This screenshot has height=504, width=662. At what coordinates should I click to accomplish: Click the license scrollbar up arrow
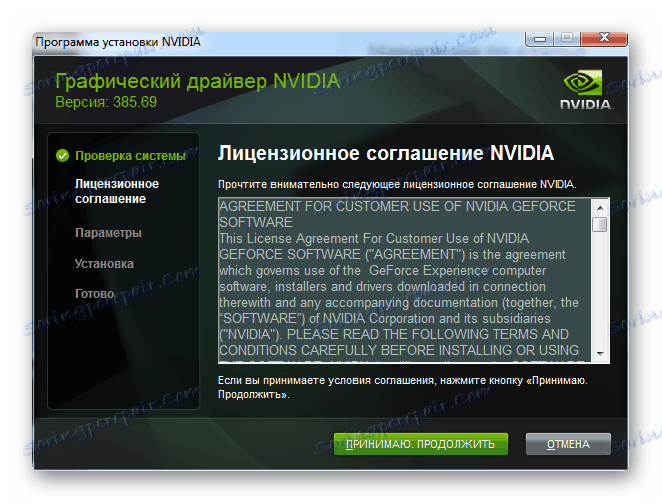pyautogui.click(x=600, y=208)
